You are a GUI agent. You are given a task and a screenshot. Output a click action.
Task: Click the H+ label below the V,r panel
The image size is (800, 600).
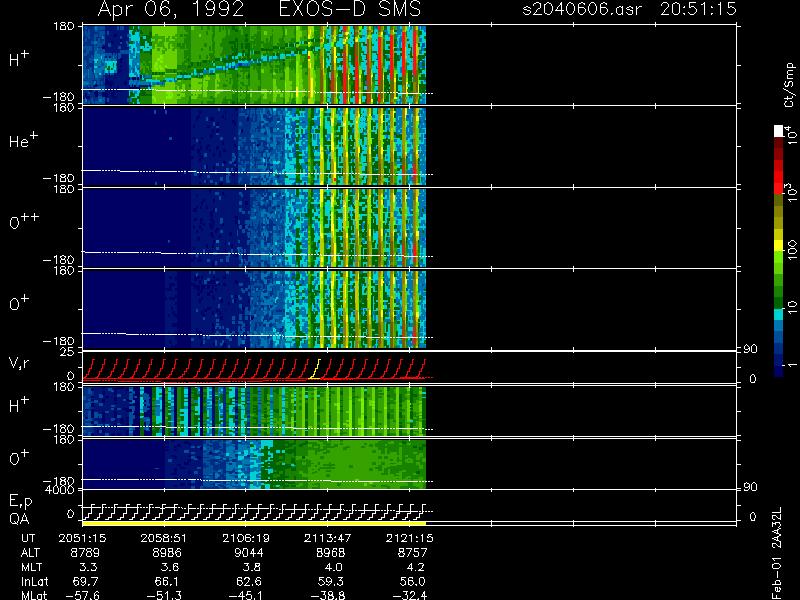[x=19, y=405]
